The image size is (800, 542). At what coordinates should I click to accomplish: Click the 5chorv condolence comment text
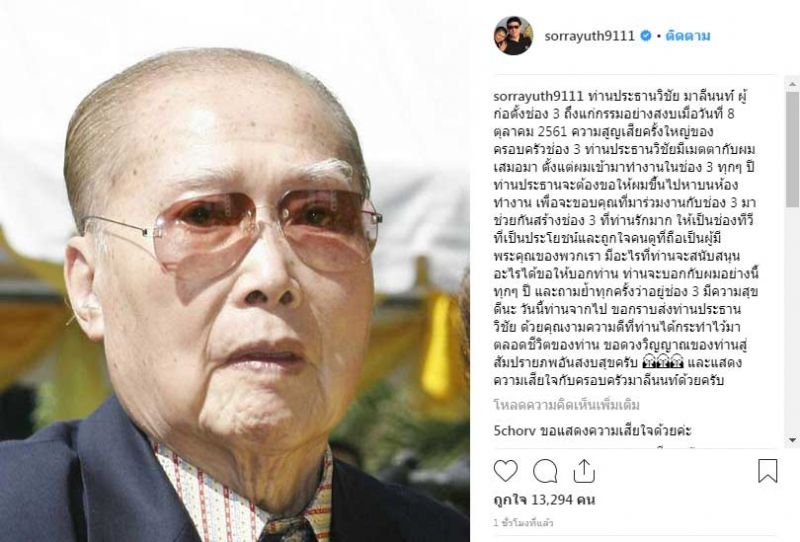[615, 431]
